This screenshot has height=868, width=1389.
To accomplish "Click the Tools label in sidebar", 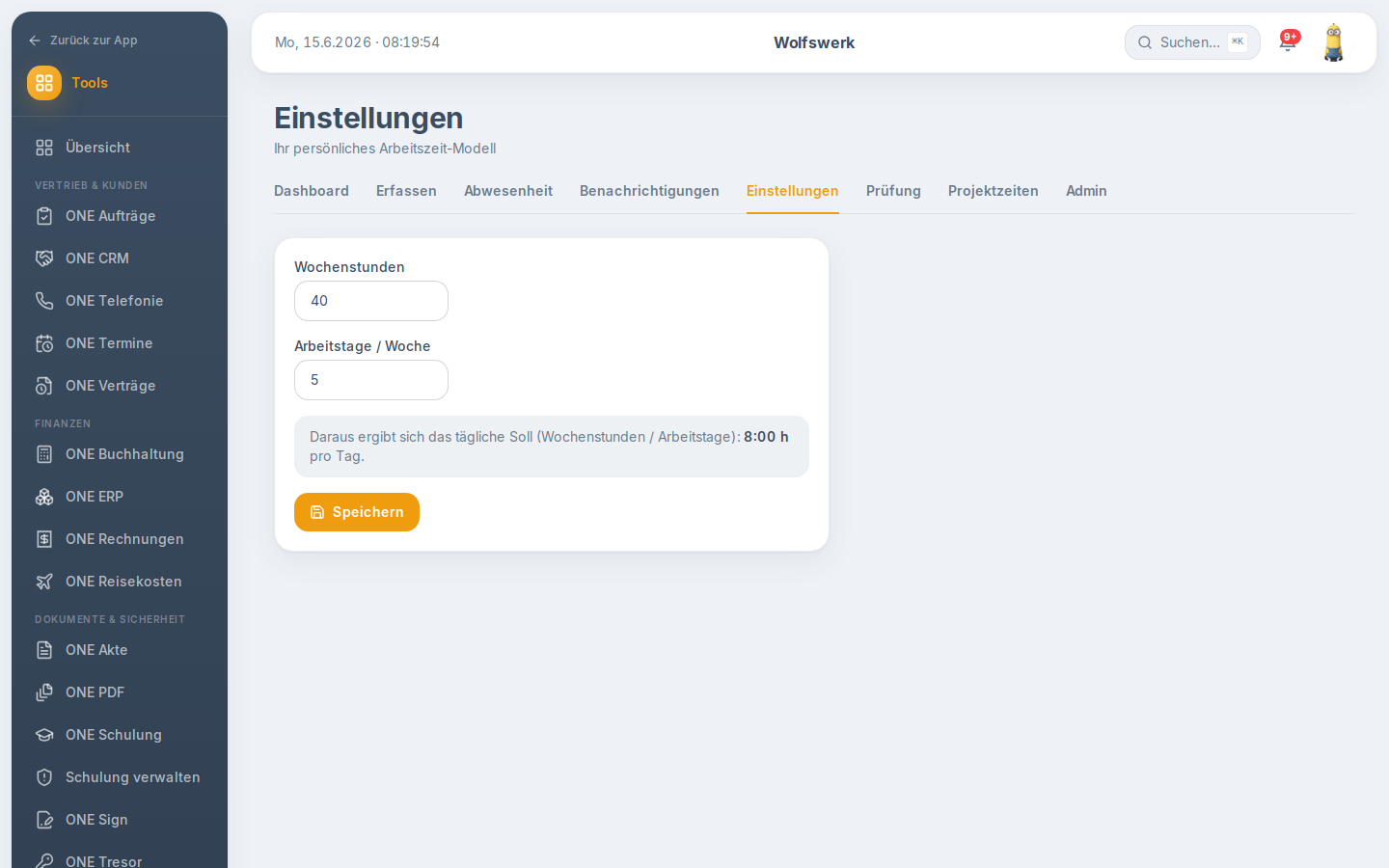I will click(x=90, y=83).
